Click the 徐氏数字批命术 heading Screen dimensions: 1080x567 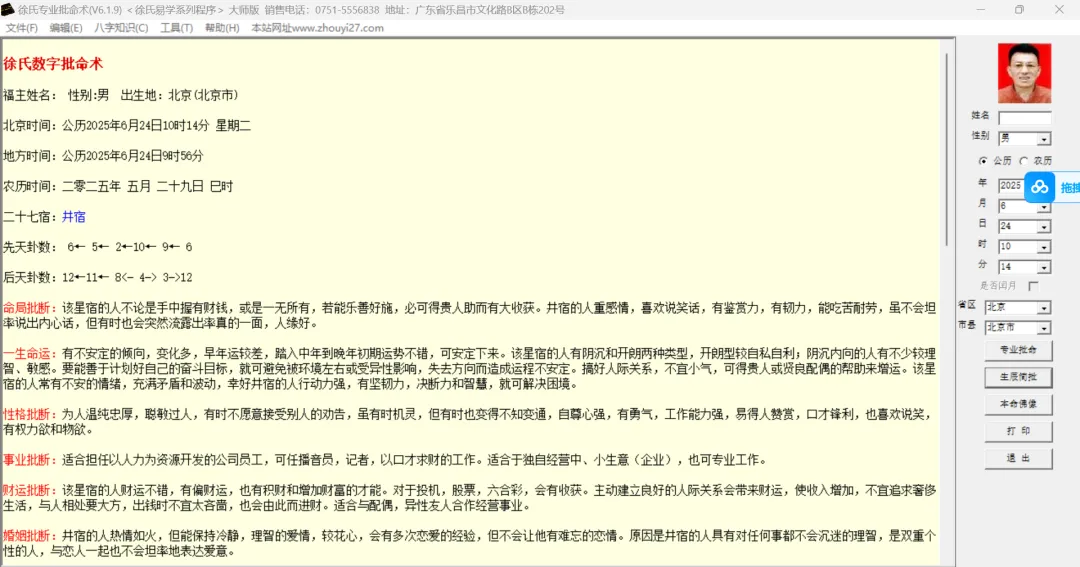point(53,64)
